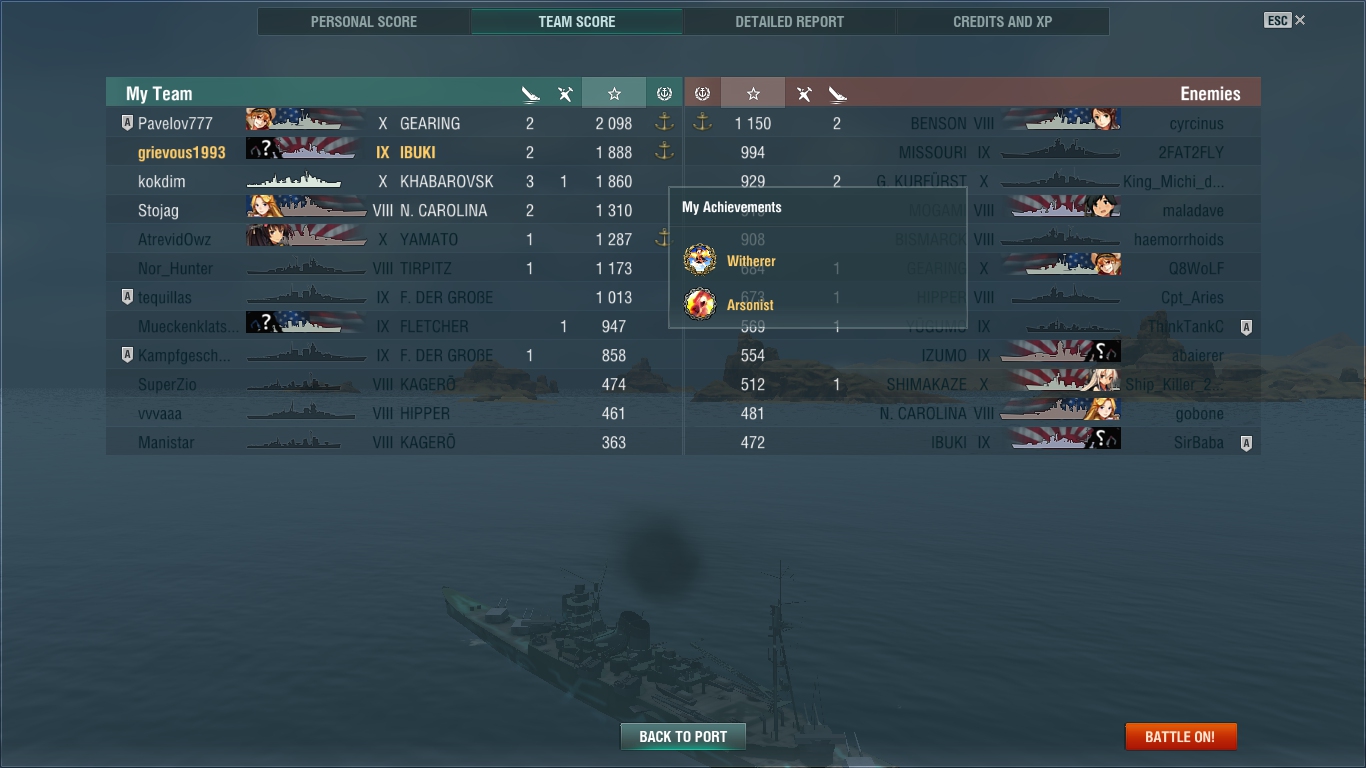Close the results screen with ESC X

pyautogui.click(x=1285, y=20)
